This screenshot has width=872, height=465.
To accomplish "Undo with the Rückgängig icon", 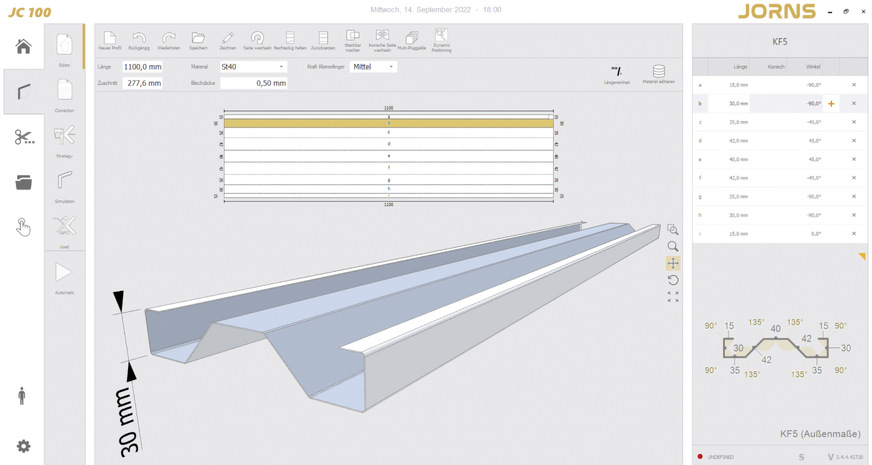I will [x=139, y=38].
